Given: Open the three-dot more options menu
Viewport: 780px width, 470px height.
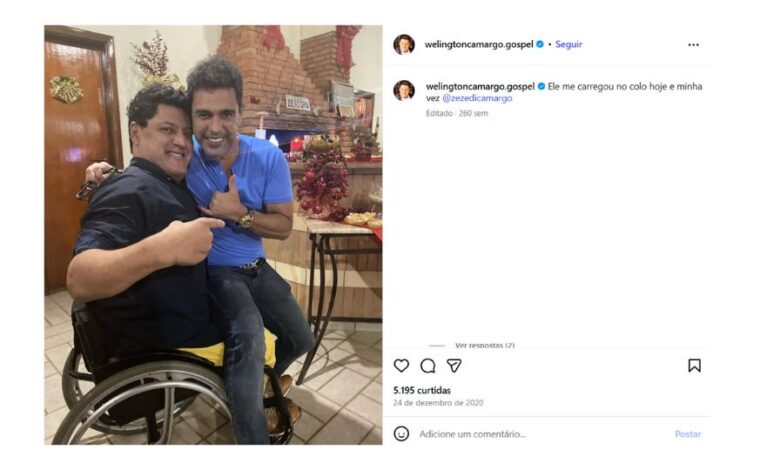Looking at the screenshot, I should (x=693, y=45).
